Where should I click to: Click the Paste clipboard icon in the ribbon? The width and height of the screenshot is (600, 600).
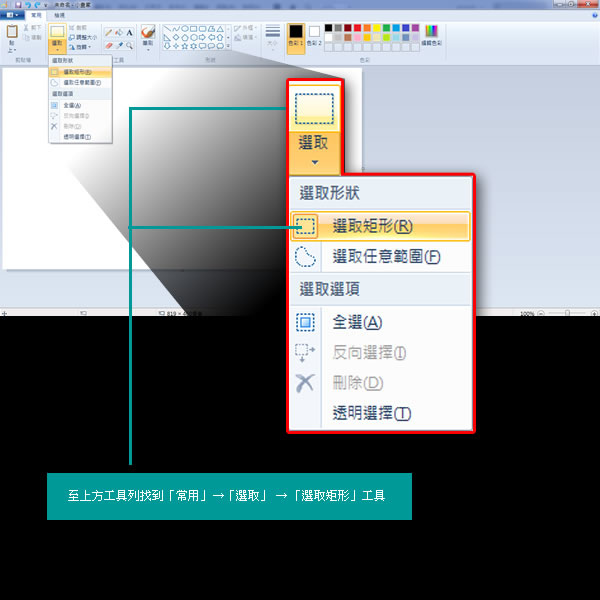point(12,31)
